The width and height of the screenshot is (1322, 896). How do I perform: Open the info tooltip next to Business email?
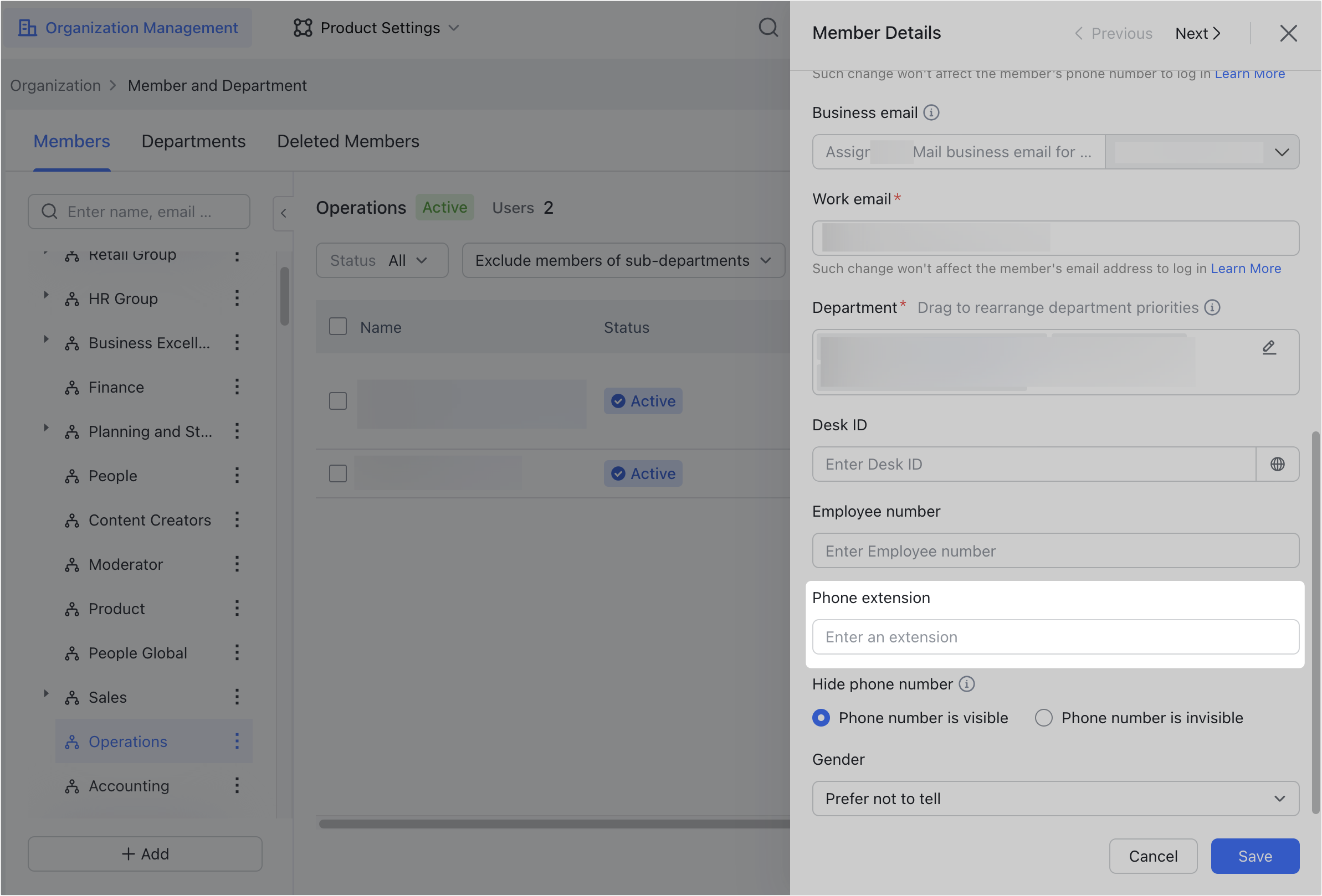coord(931,112)
